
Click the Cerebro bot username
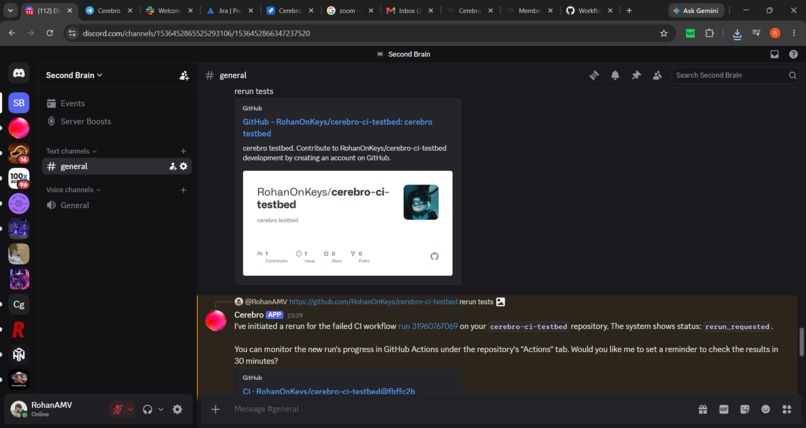[249, 315]
